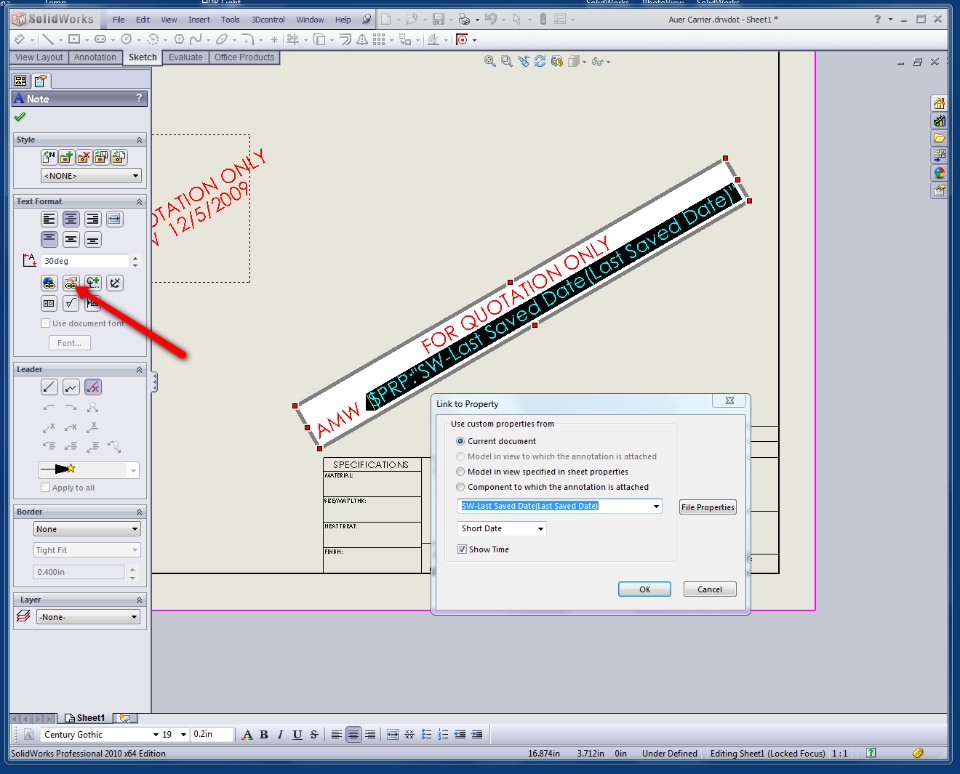Select the Multi-jog Leader icon
The height and width of the screenshot is (774, 960).
(x=71, y=387)
